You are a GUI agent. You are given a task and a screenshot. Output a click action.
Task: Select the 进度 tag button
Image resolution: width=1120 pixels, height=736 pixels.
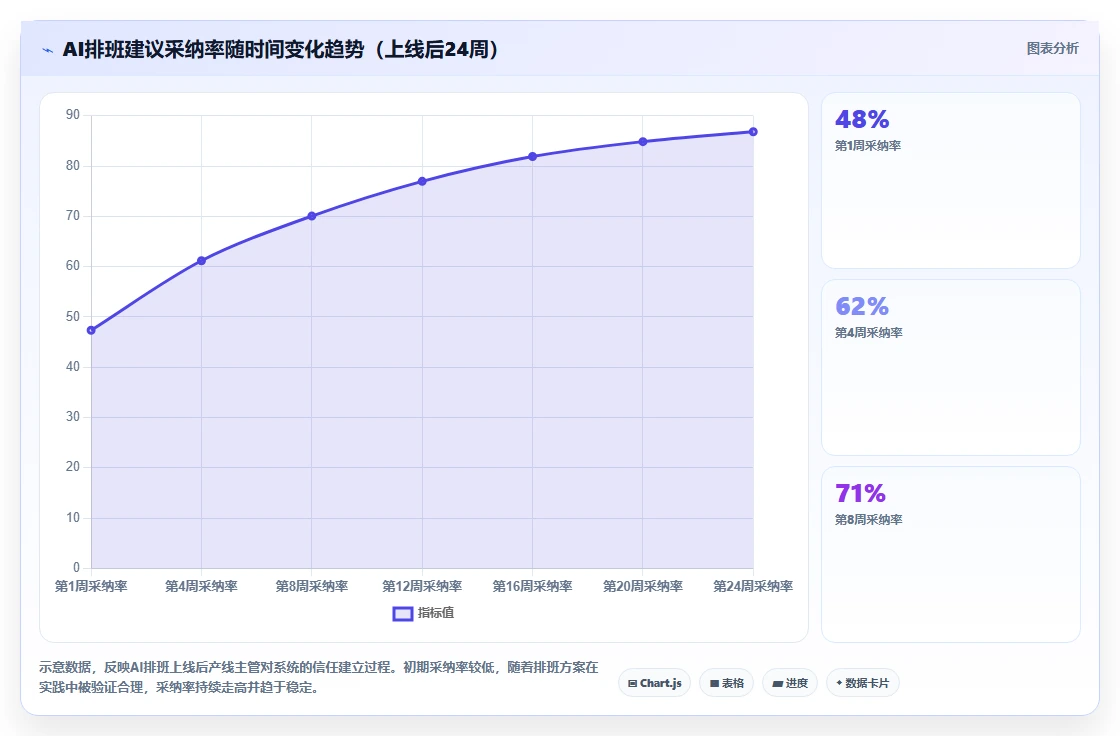(790, 683)
